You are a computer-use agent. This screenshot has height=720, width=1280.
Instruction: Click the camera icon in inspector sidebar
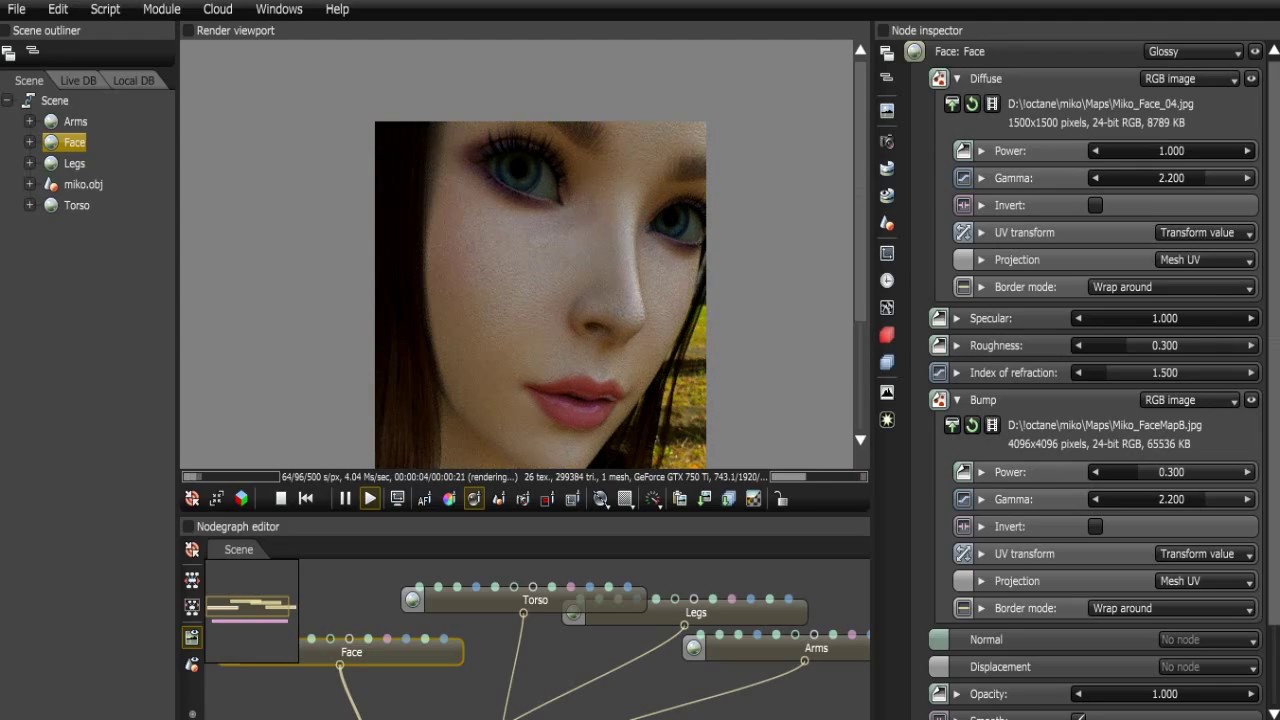(887, 142)
